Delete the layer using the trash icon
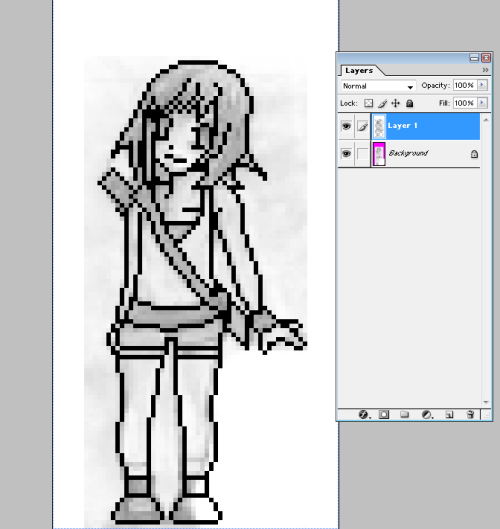 (x=470, y=414)
